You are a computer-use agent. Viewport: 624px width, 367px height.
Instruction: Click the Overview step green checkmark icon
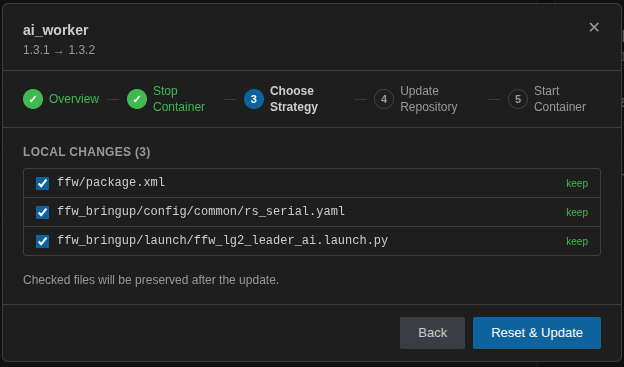(33, 99)
